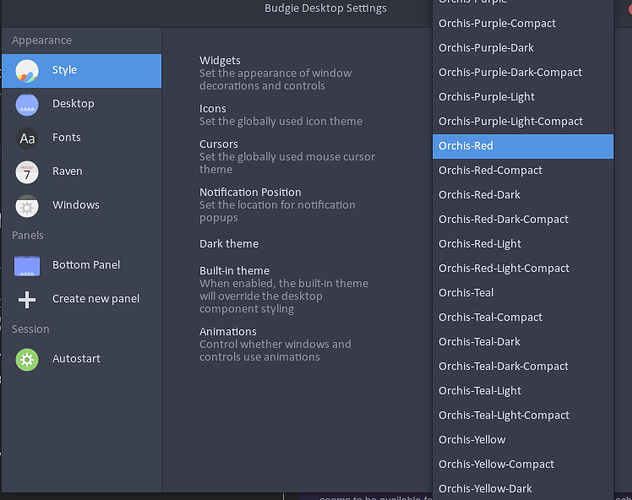Click the Icons setting label
The height and width of the screenshot is (500, 632).
click(212, 109)
